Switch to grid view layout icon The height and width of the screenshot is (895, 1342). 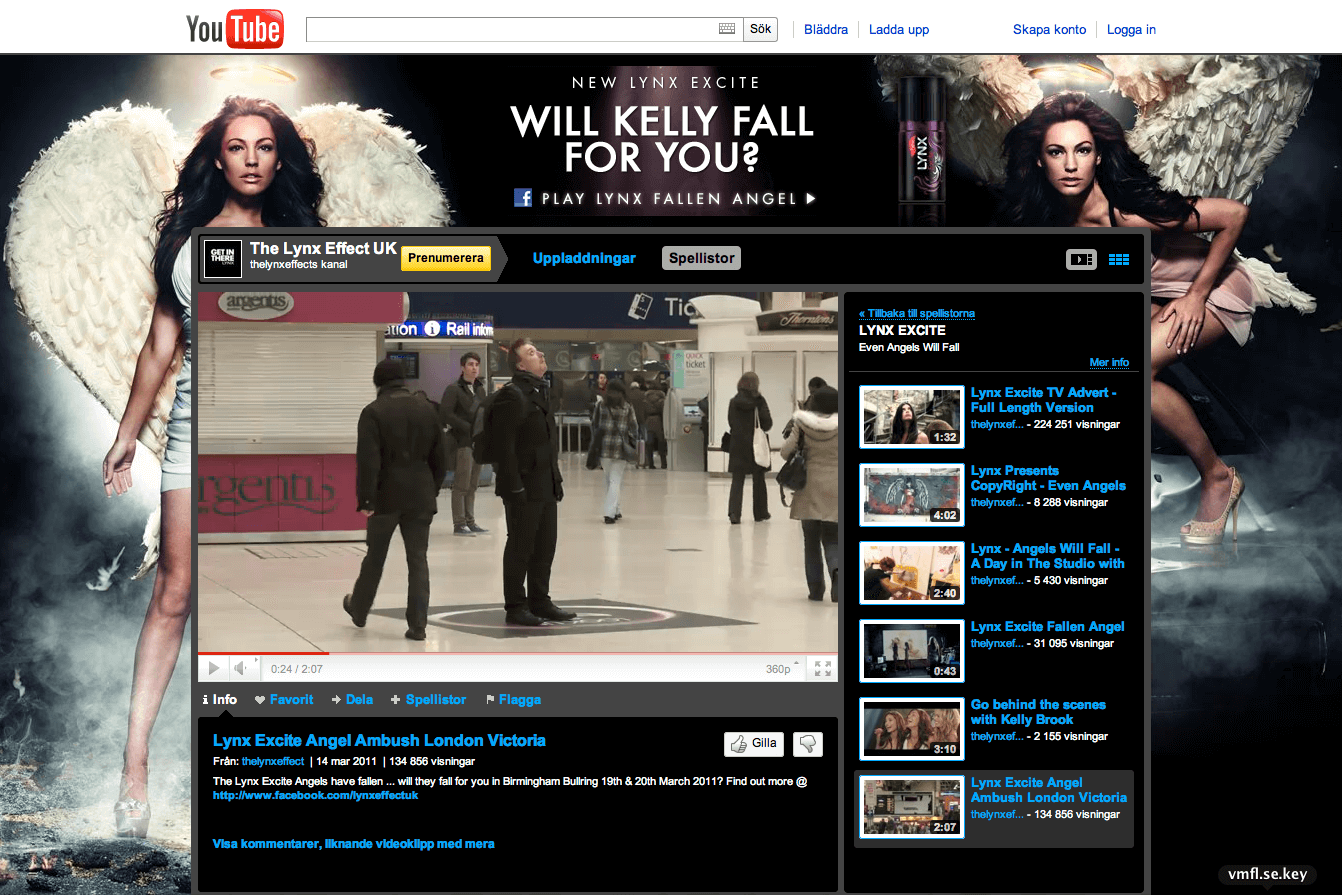(1119, 259)
